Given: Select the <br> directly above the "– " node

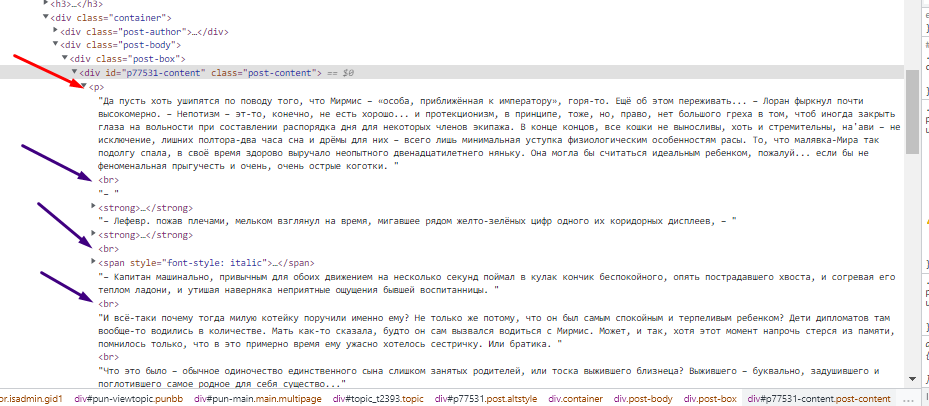Looking at the screenshot, I should [108, 180].
